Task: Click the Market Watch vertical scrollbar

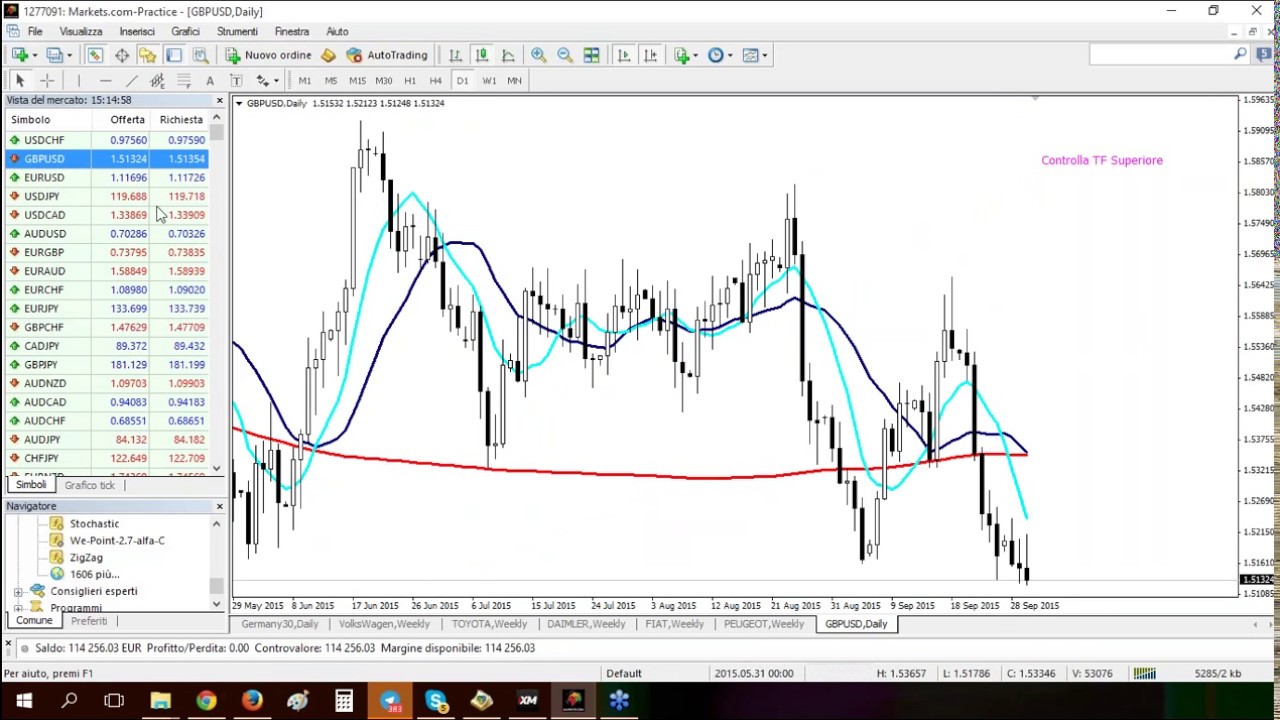Action: (x=217, y=293)
